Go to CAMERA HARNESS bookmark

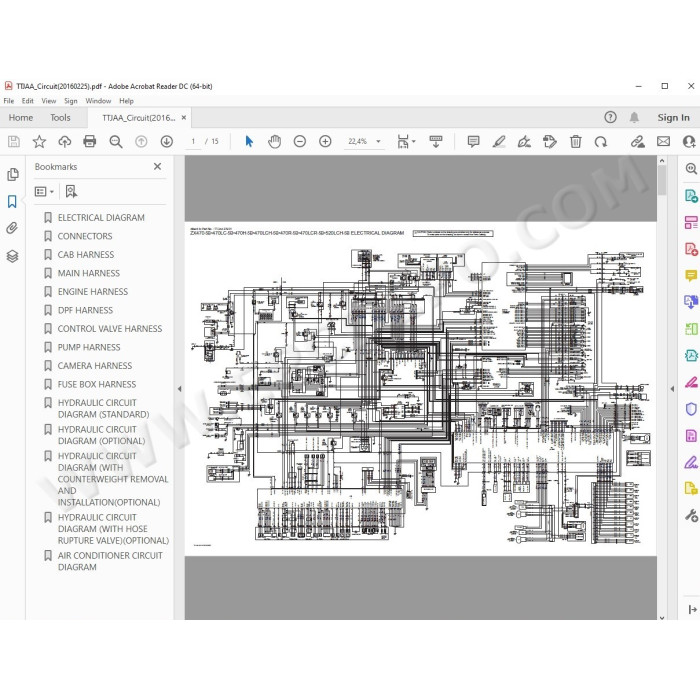[95, 366]
